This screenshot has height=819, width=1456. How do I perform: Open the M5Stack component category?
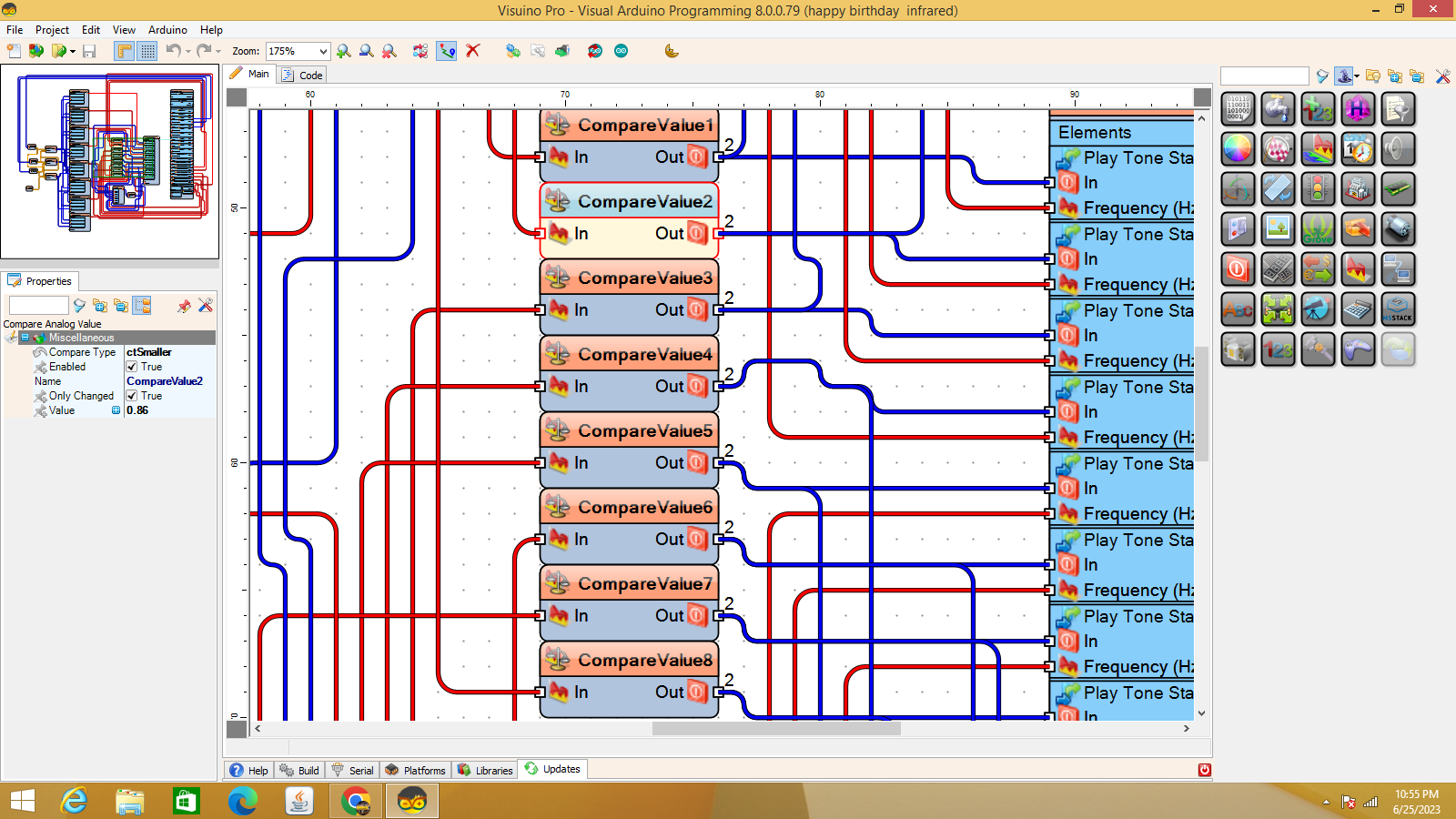tap(1398, 309)
